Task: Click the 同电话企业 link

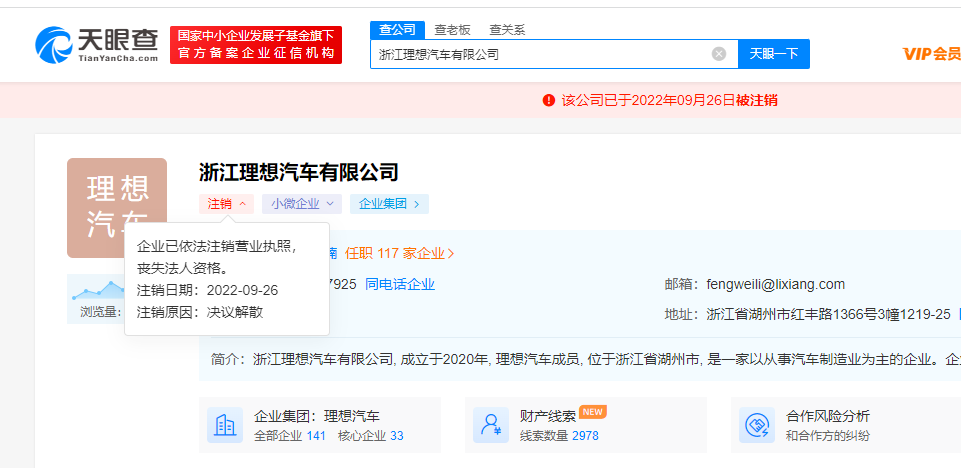Action: pos(400,284)
